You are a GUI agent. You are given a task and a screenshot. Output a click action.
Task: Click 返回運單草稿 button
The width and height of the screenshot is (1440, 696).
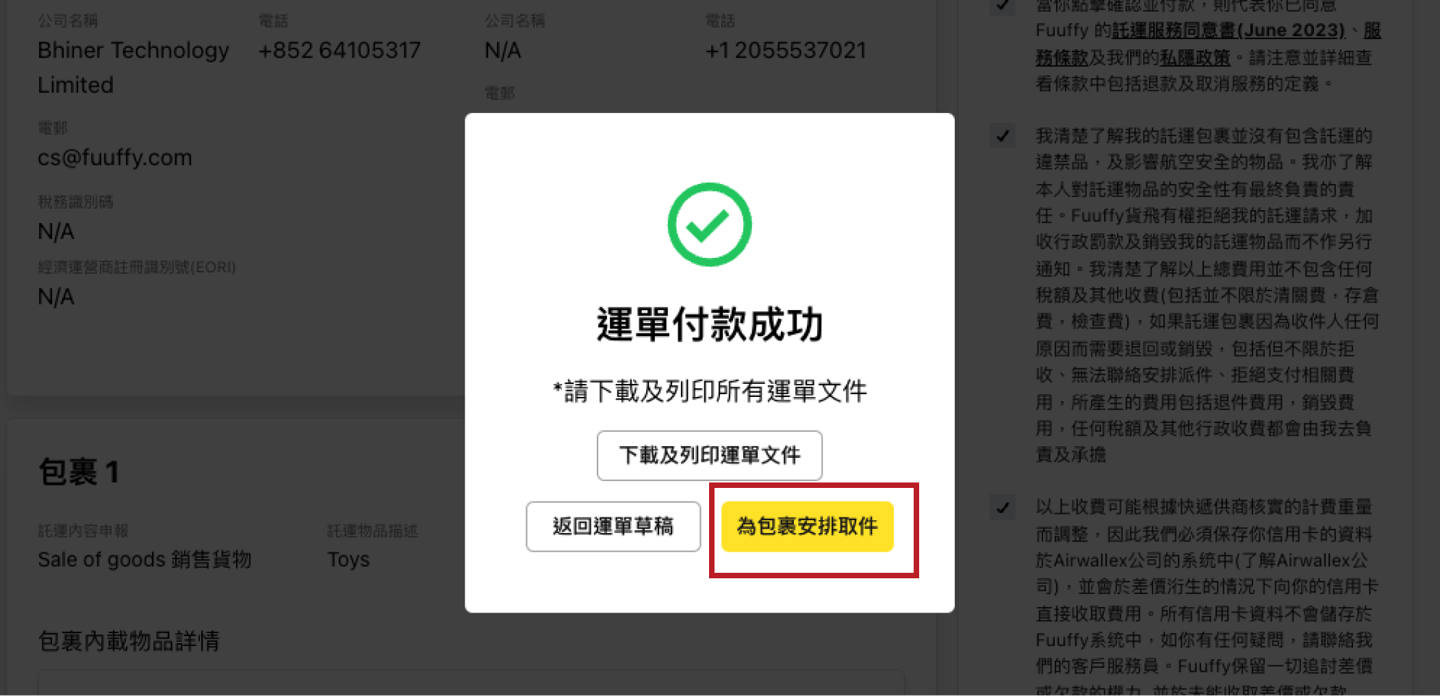tap(613, 527)
